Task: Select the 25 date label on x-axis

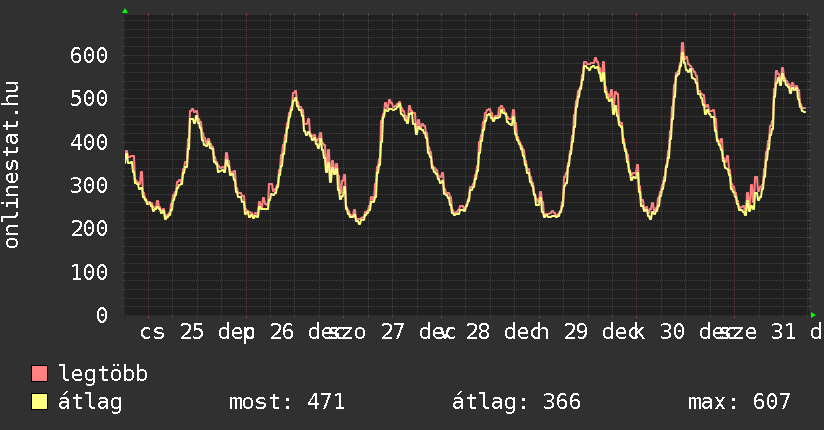Action: (x=192, y=332)
